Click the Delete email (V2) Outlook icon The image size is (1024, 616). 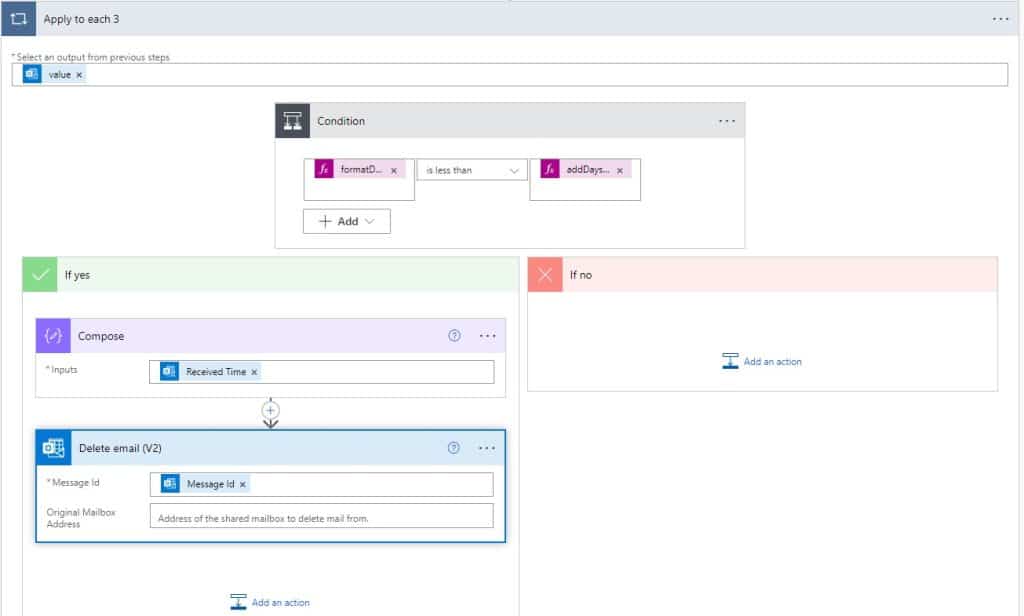(54, 448)
